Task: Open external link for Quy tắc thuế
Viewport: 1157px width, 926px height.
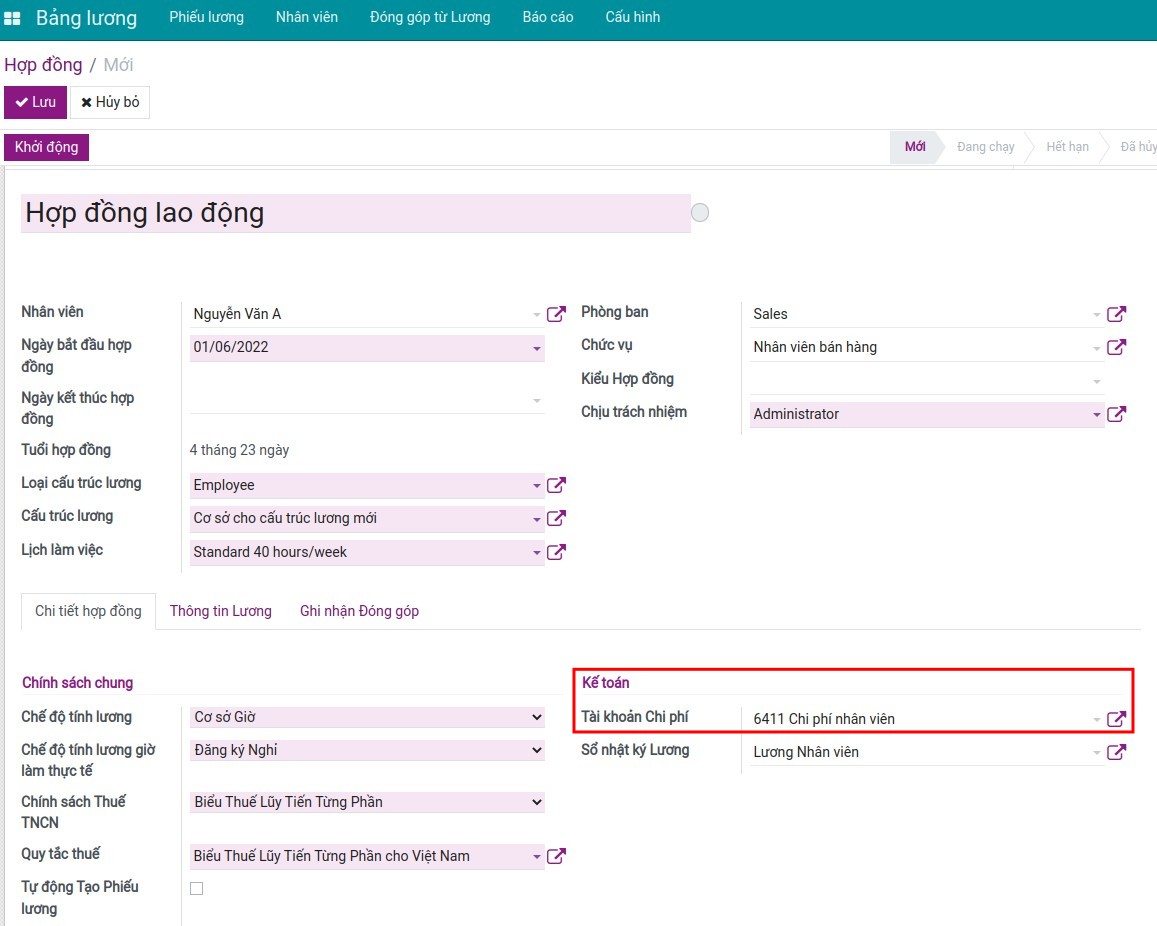Action: click(x=556, y=856)
